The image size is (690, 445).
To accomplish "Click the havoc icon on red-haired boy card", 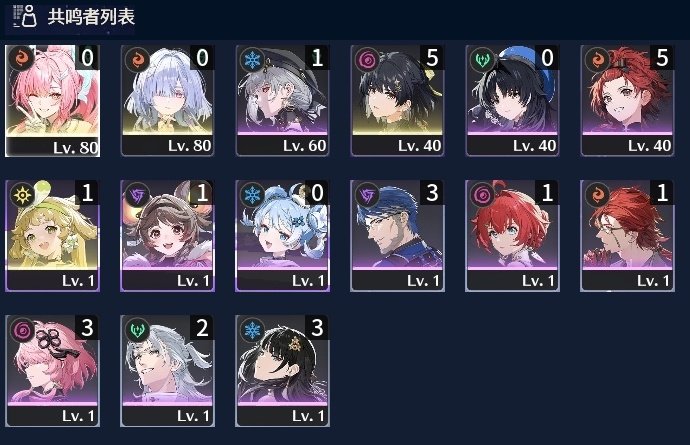I will (482, 195).
